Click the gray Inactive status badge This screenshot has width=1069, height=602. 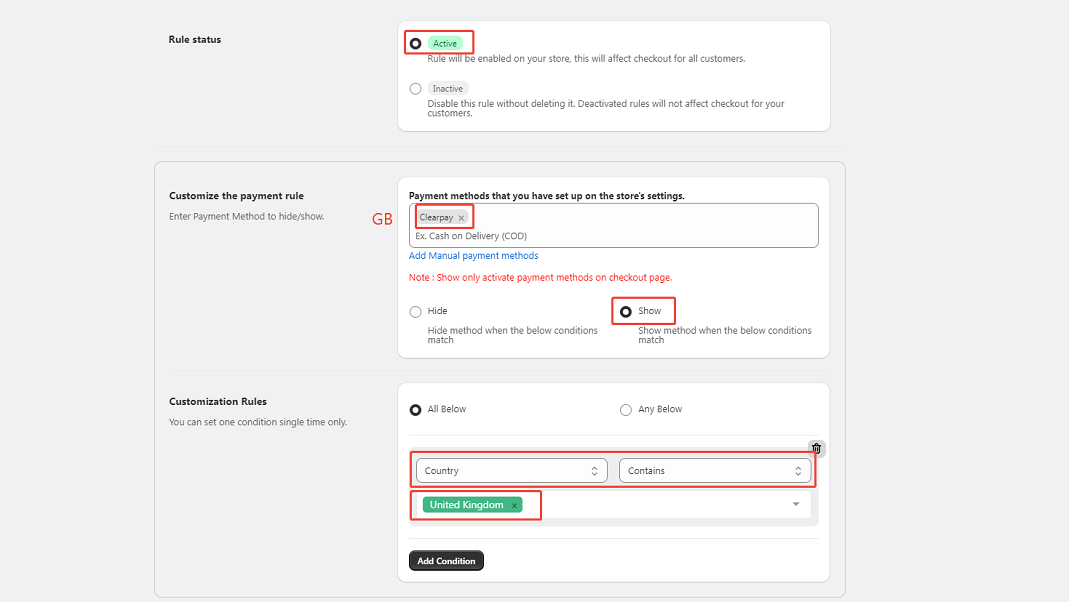447,89
